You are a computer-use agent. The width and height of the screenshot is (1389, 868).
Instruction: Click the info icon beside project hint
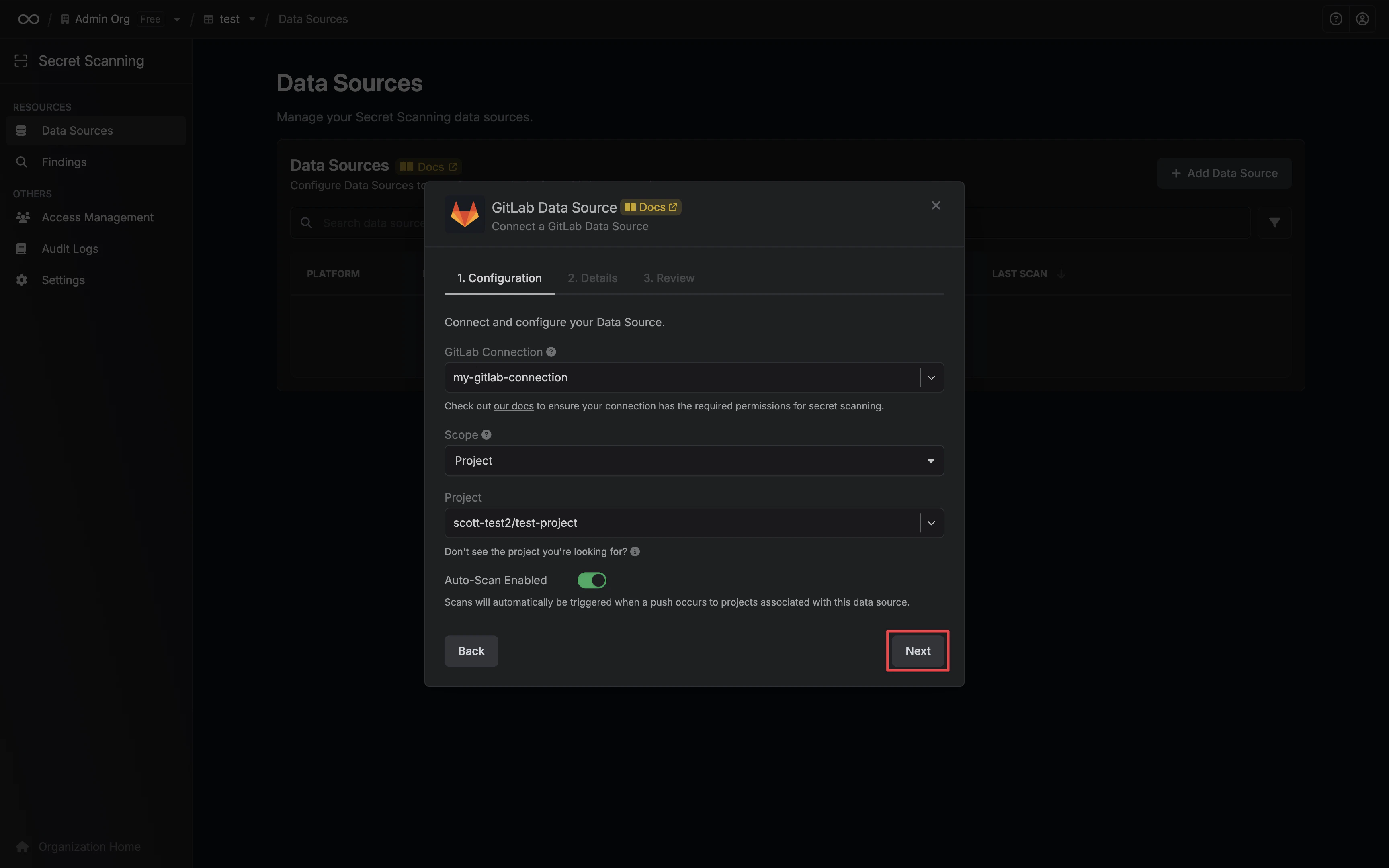point(635,551)
